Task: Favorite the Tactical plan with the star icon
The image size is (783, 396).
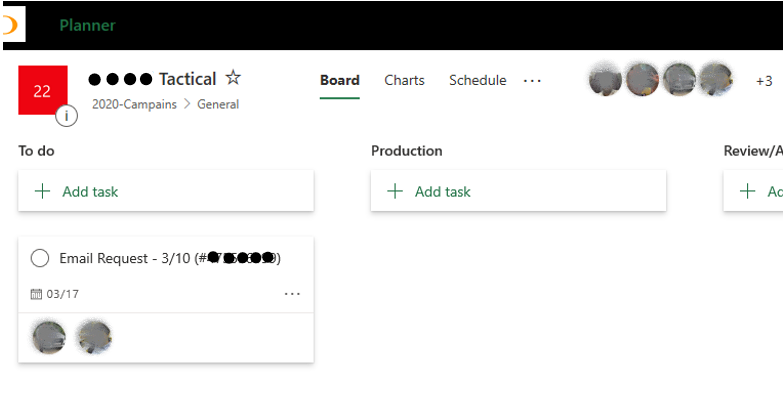Action: (x=233, y=78)
